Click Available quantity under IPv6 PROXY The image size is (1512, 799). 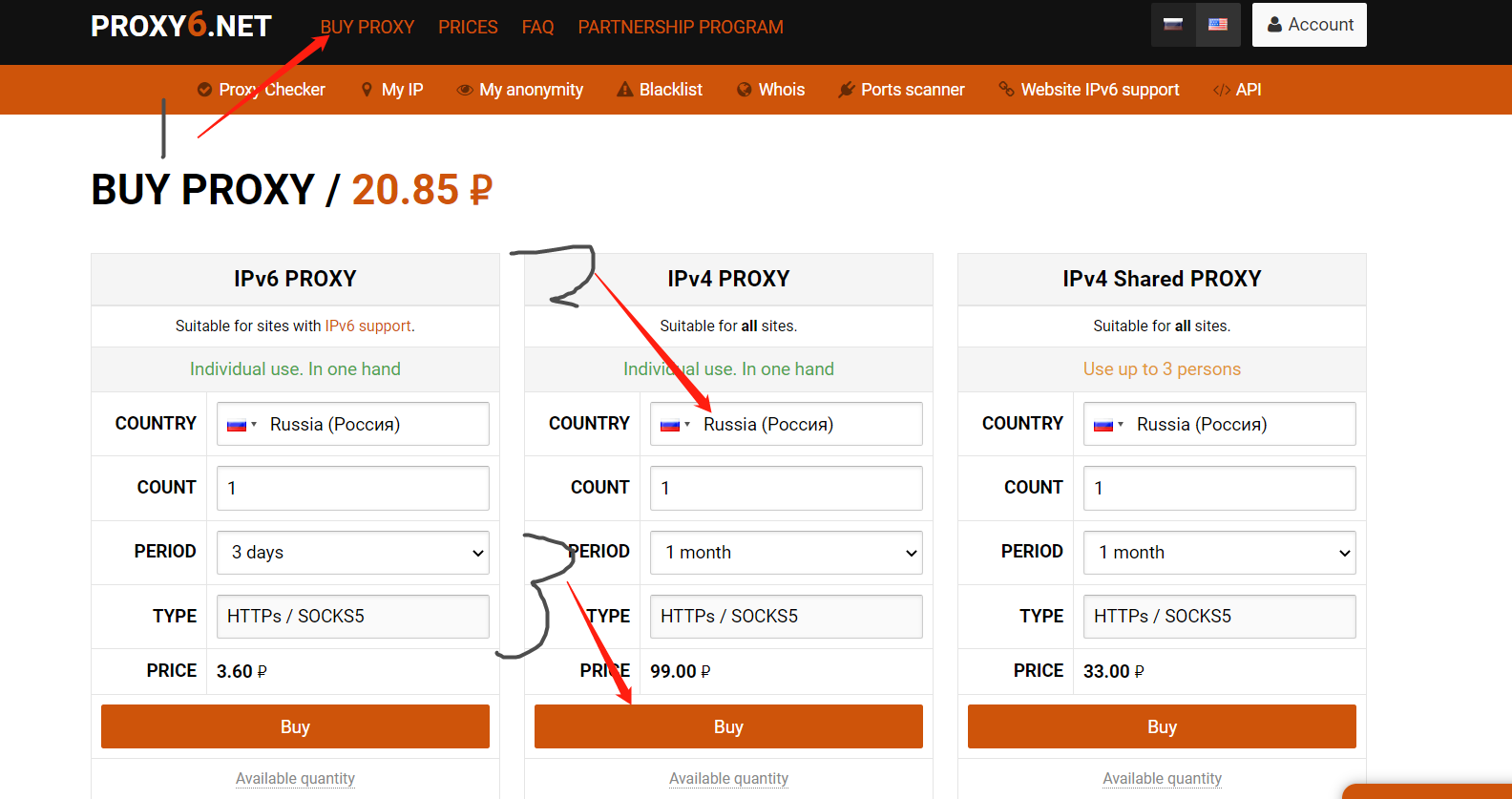[x=295, y=779]
